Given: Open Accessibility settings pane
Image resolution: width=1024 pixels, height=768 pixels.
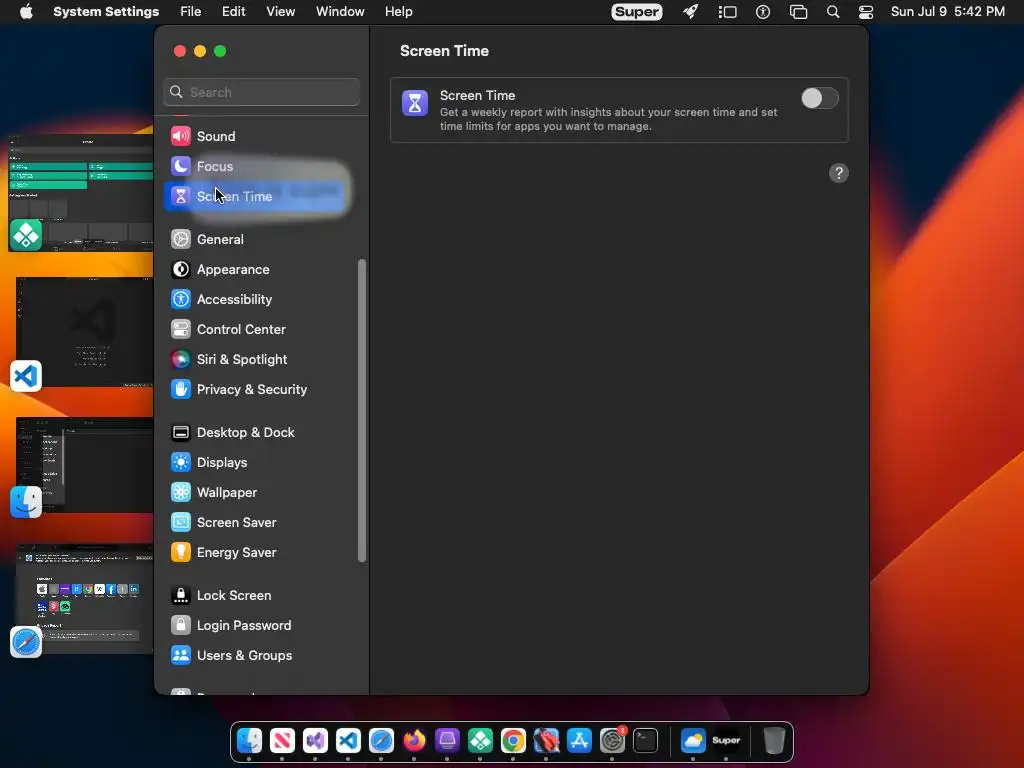Looking at the screenshot, I should pos(261,299).
